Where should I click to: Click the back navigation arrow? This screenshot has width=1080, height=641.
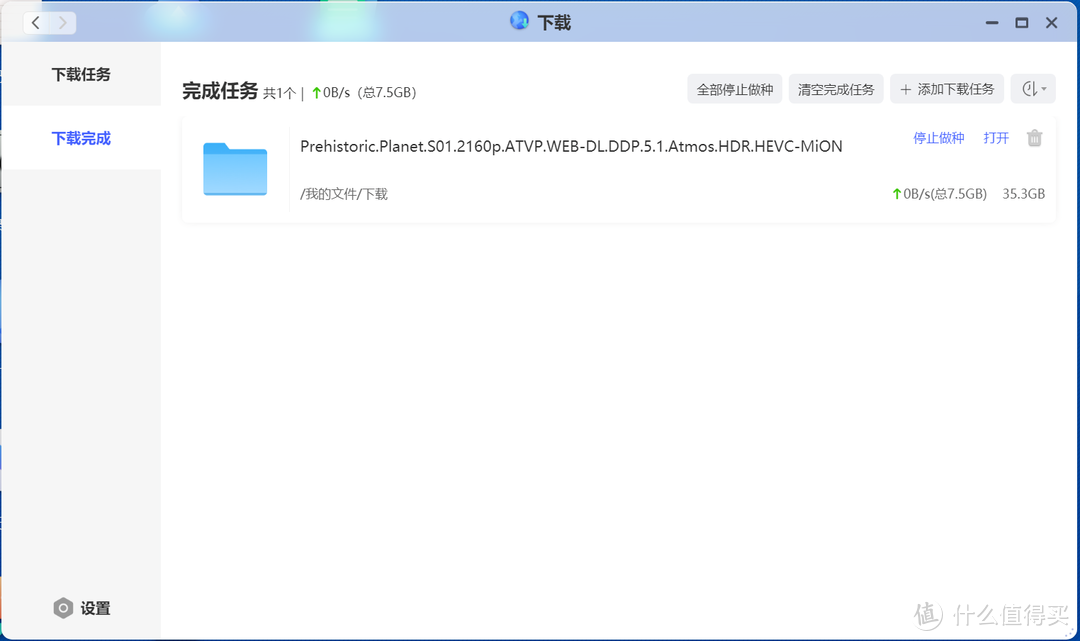tap(36, 22)
